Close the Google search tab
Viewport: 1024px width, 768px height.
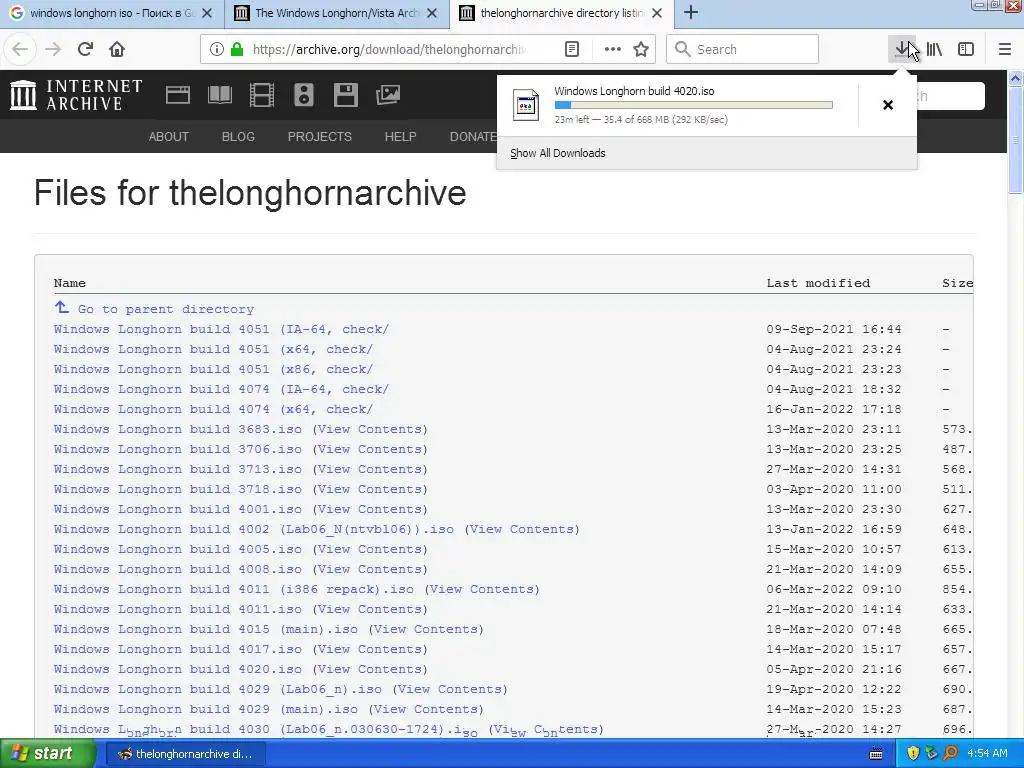[206, 13]
